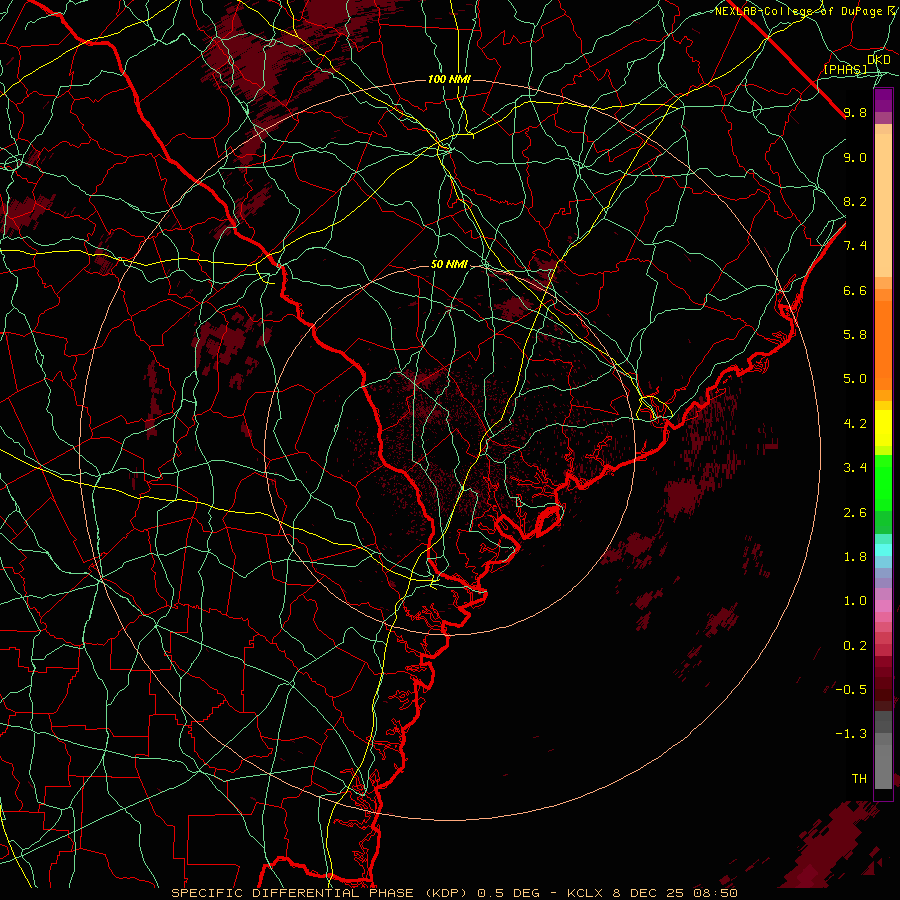
Task: Click the 6.6 value on the color scale
Action: click(x=855, y=290)
